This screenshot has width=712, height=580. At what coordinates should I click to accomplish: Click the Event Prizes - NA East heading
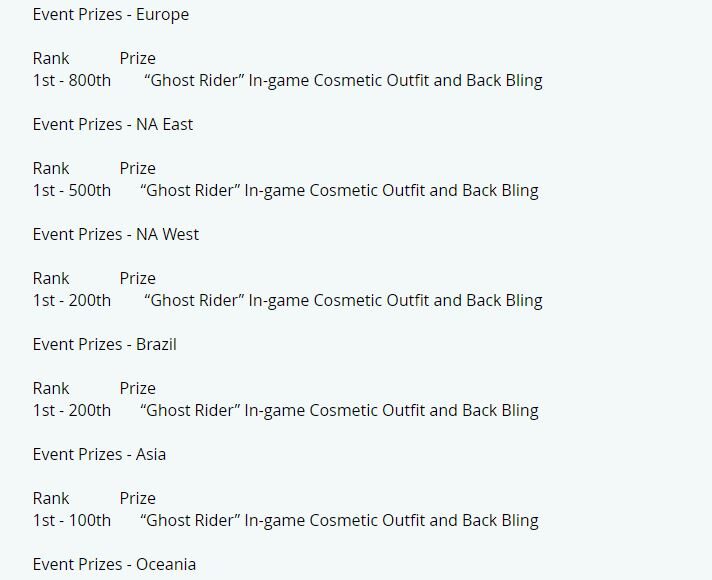point(113,124)
